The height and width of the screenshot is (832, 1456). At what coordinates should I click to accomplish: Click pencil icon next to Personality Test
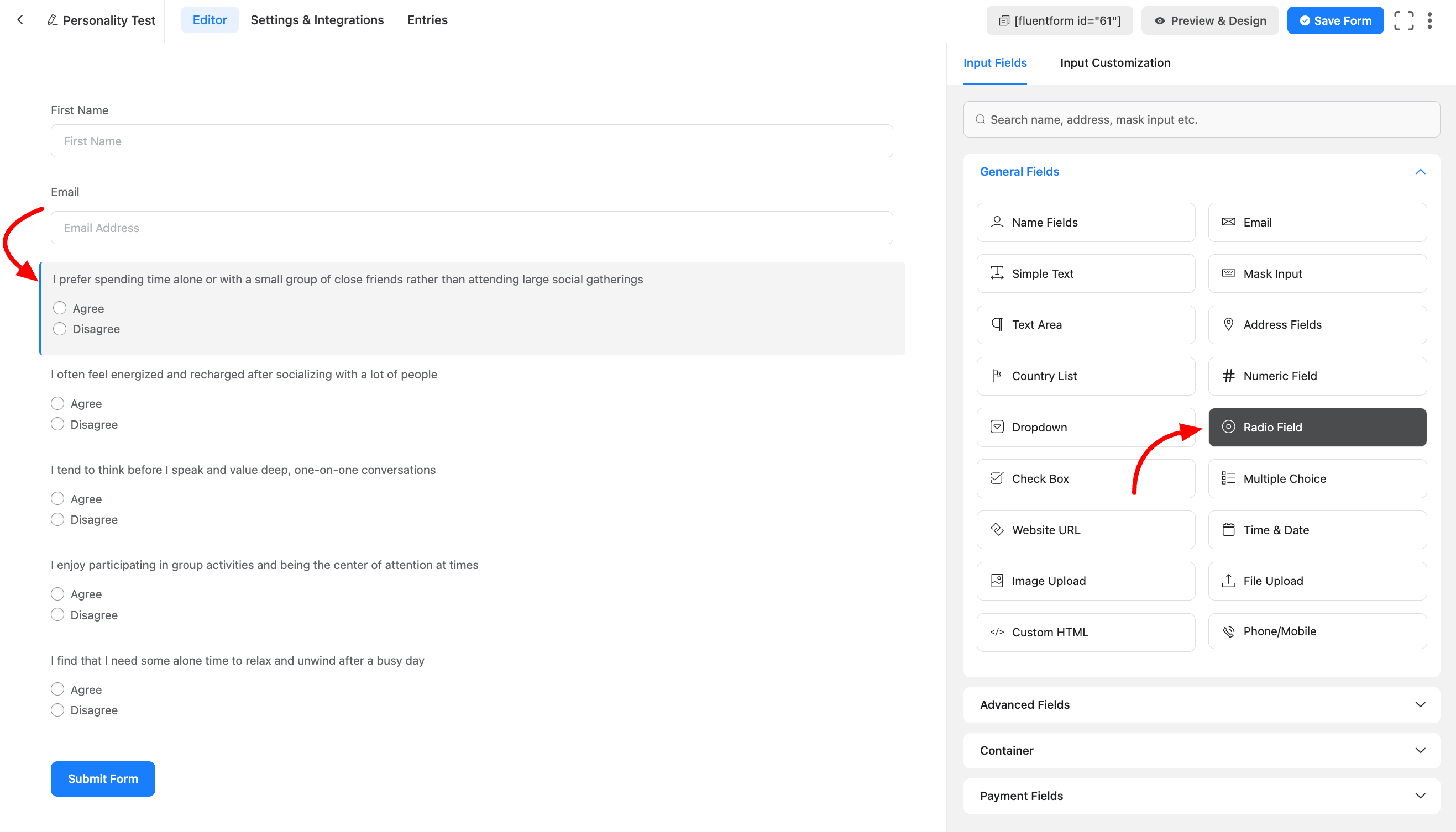pyautogui.click(x=52, y=20)
